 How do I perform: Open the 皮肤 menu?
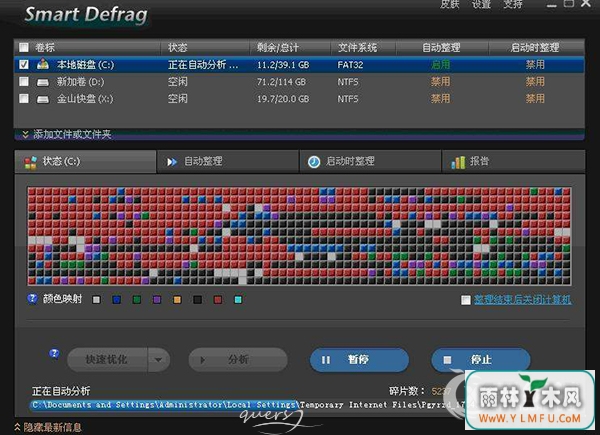click(x=450, y=4)
